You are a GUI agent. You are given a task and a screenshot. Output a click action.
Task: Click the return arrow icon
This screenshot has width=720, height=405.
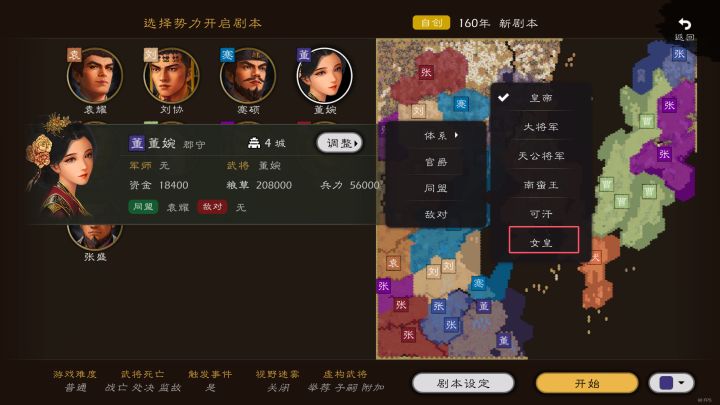click(x=684, y=23)
